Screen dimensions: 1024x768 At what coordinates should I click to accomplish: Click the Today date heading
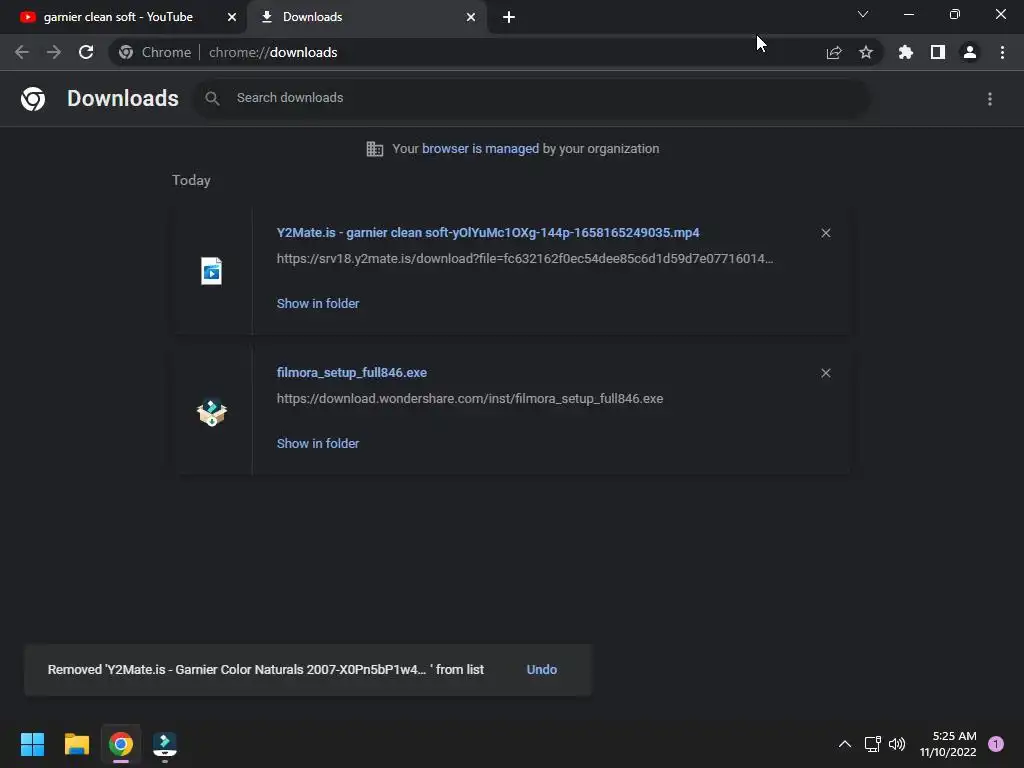pos(191,180)
